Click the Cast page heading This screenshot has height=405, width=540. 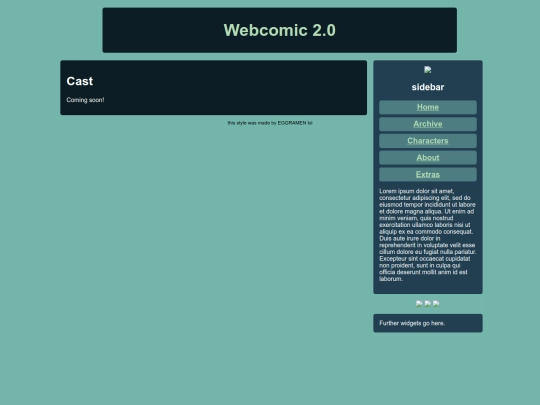[80, 81]
